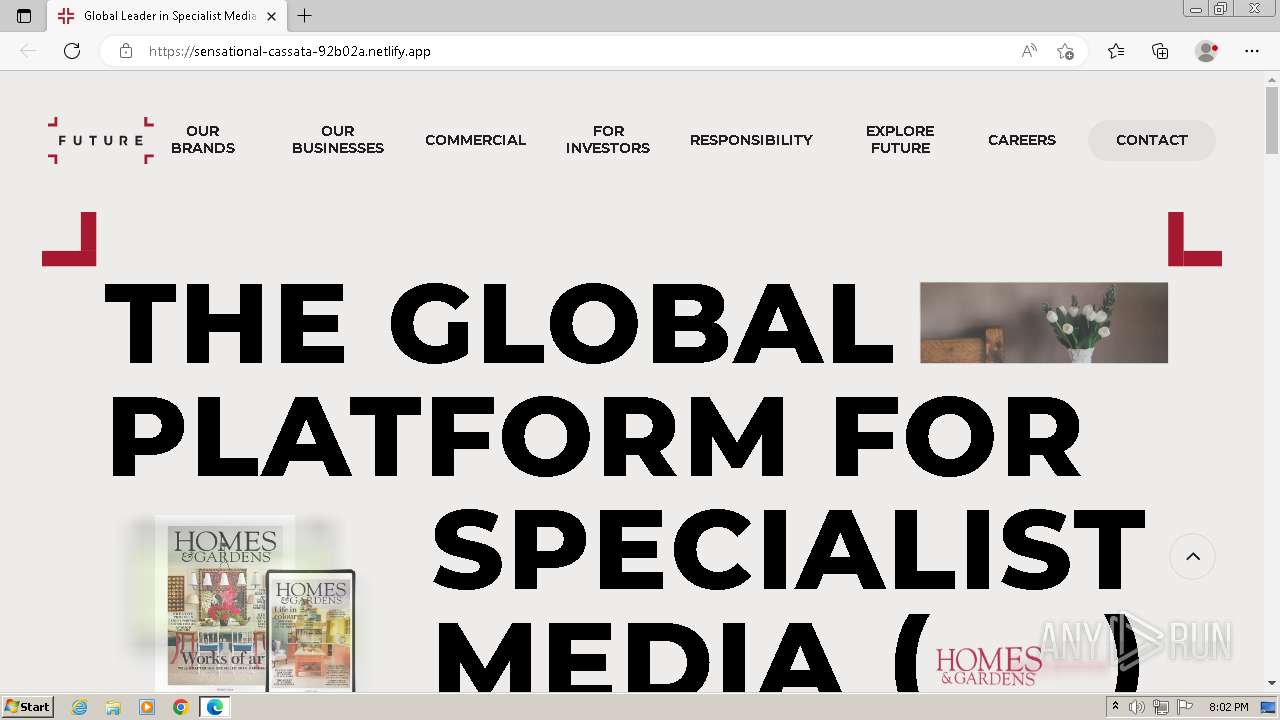Open the Our Businesses menu
Image resolution: width=1280 pixels, height=720 pixels.
point(338,140)
